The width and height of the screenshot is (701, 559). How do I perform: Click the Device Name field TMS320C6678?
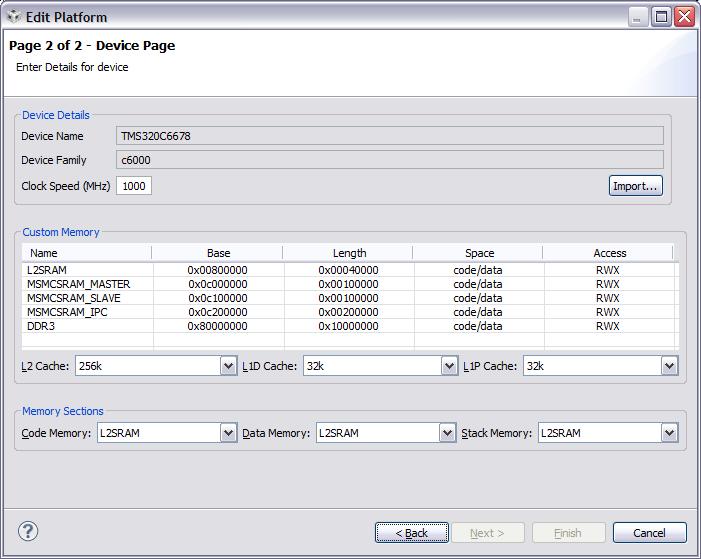point(389,136)
